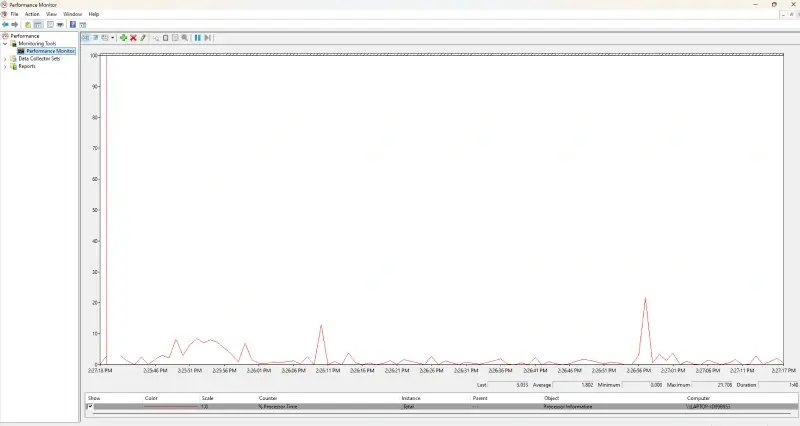The height and width of the screenshot is (426, 800).
Task: Open the View menu
Action: (52, 14)
